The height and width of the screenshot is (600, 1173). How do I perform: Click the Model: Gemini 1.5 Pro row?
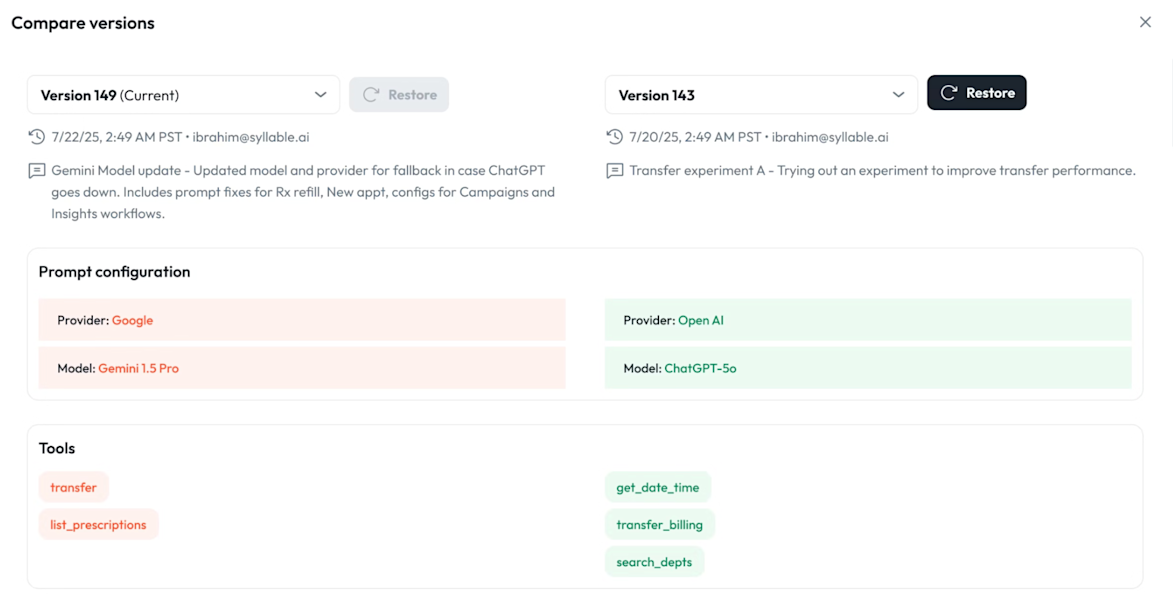pyautogui.click(x=301, y=368)
